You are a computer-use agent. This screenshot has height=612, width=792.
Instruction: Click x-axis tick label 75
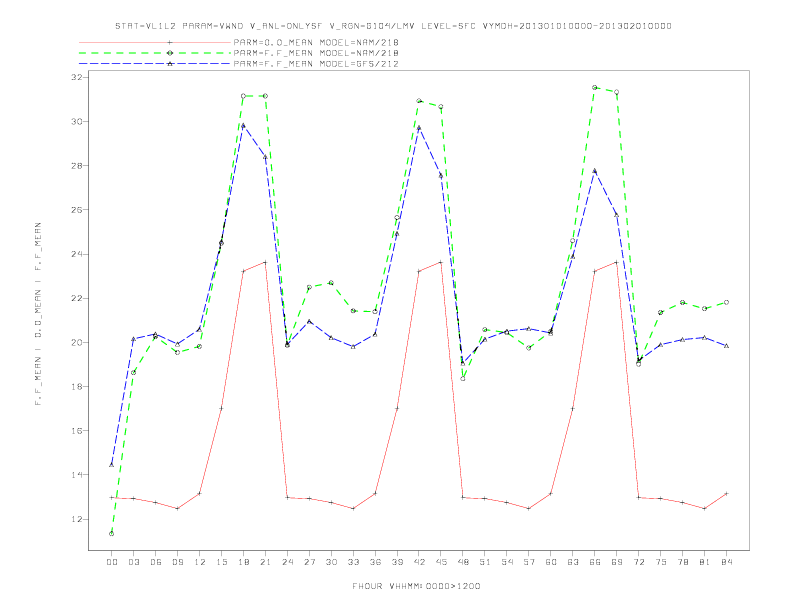(661, 562)
